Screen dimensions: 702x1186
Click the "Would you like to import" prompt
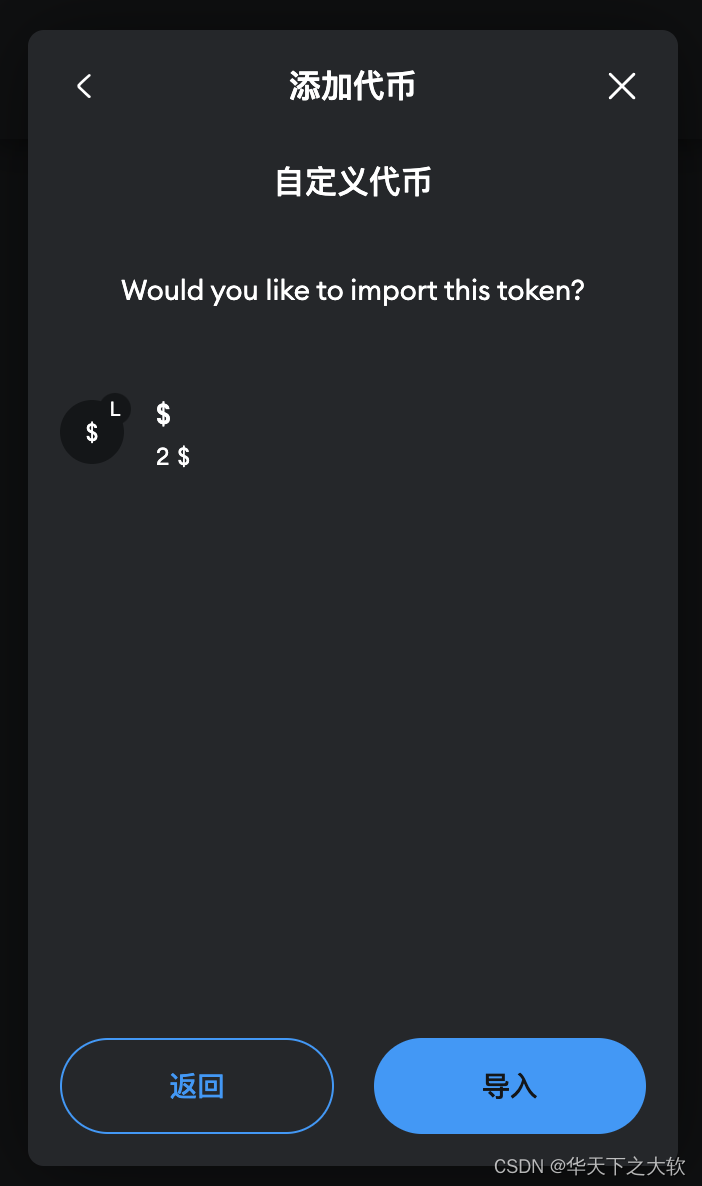click(x=353, y=290)
